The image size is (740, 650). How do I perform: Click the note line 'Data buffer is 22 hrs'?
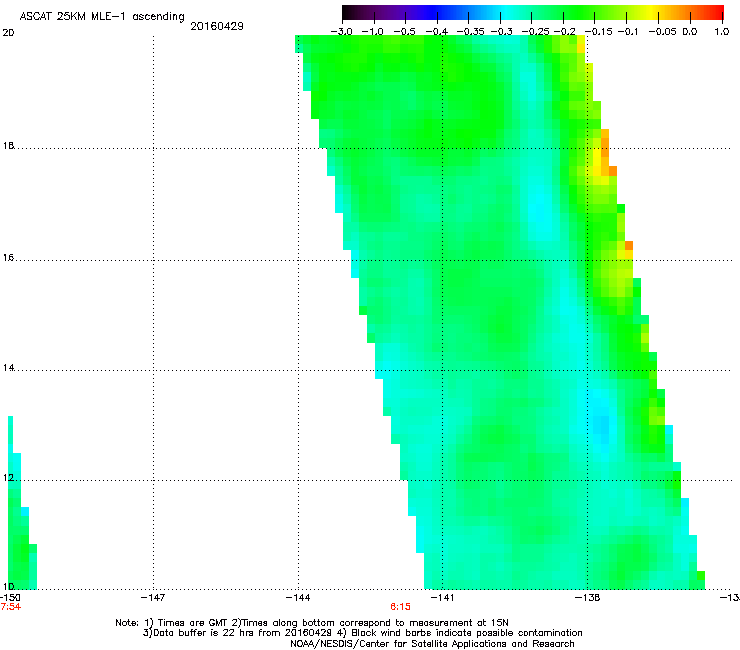[362, 633]
